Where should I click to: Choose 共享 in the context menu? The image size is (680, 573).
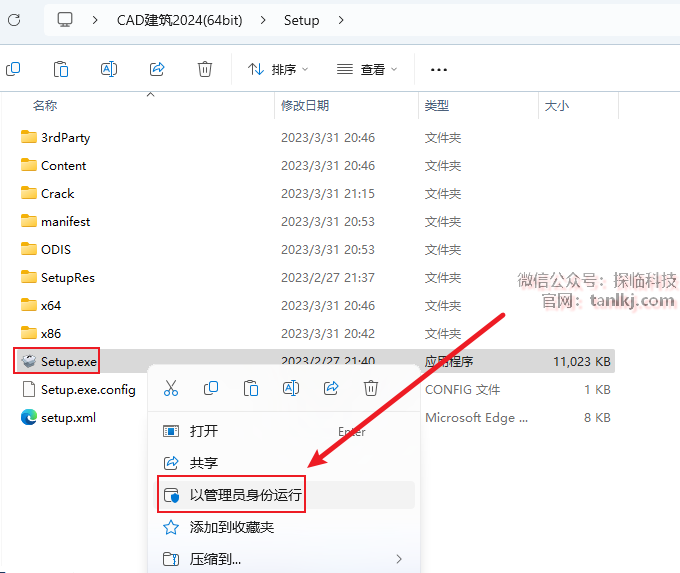tap(284, 463)
